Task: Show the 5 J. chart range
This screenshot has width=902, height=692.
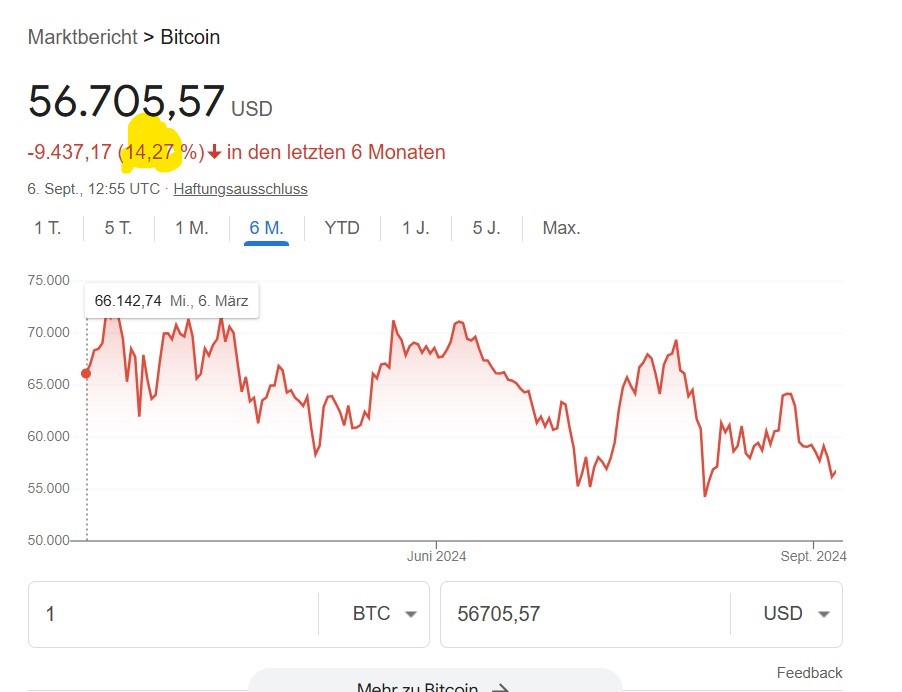Action: pos(487,228)
